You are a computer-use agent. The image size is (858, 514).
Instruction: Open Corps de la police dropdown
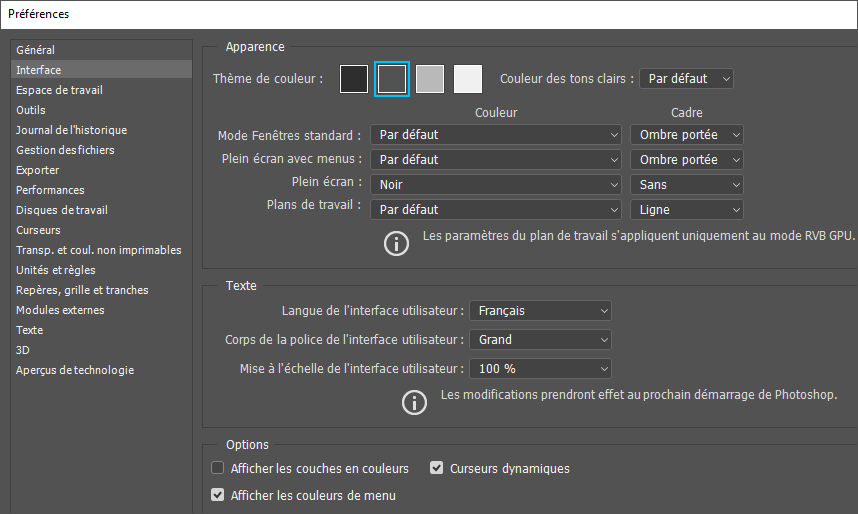coord(540,340)
